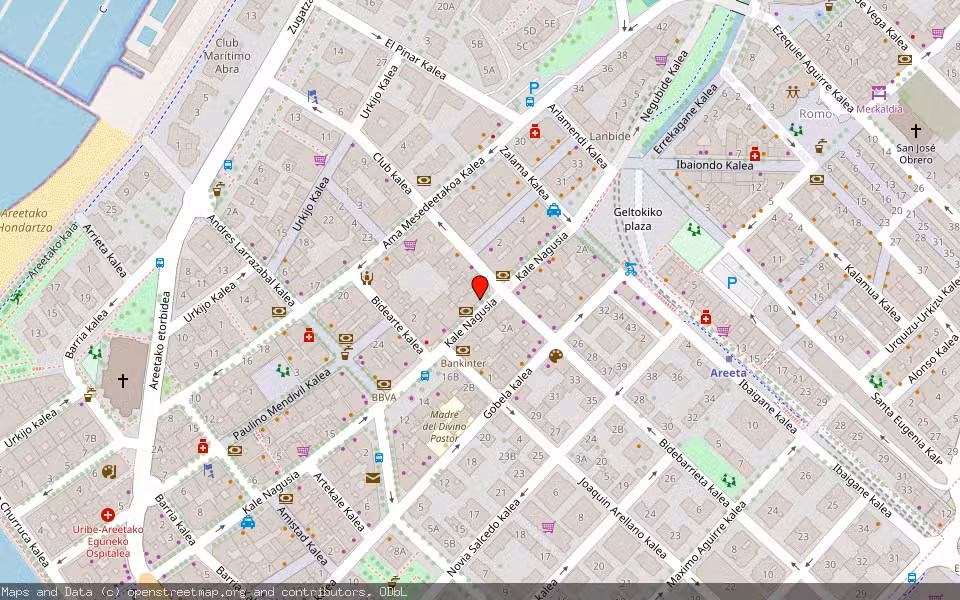The width and height of the screenshot is (960, 600).
Task: Select pharmacy icon near Areeta station
Action: 706,317
